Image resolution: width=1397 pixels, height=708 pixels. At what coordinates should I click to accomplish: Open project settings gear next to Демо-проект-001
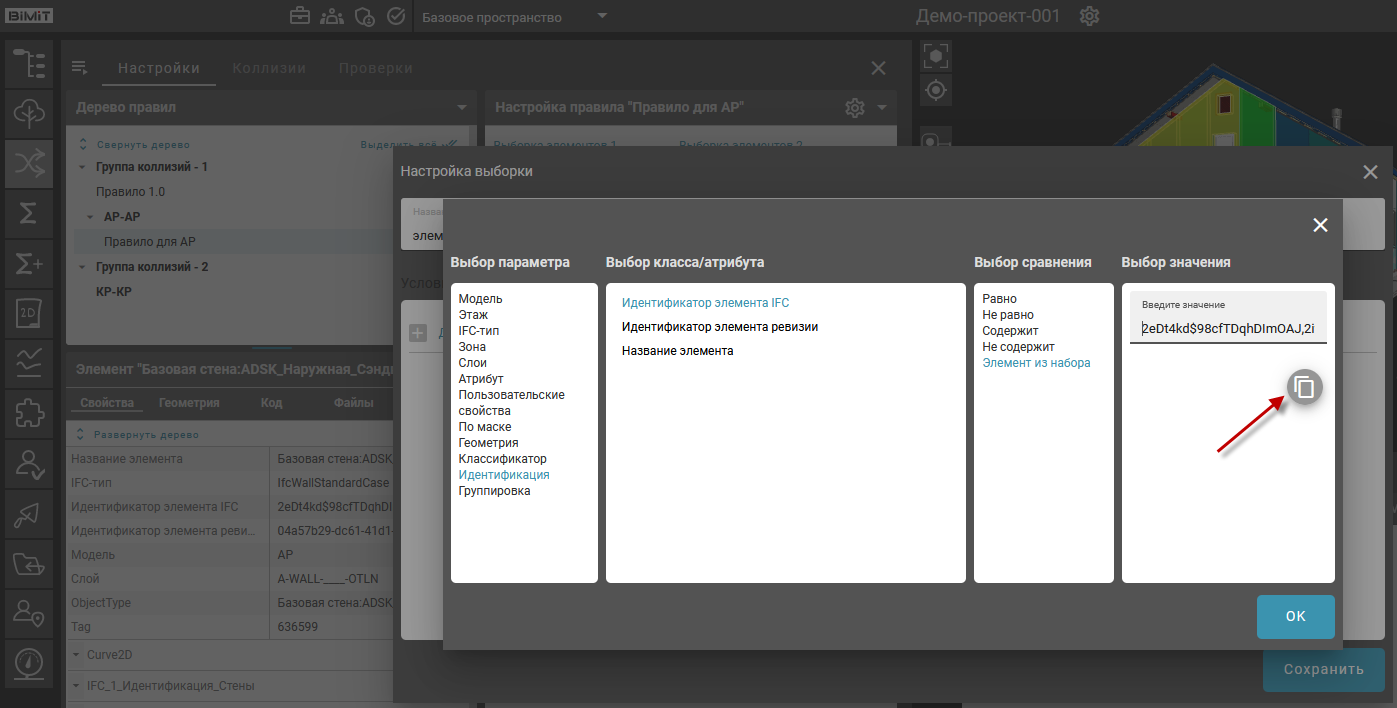(1089, 16)
